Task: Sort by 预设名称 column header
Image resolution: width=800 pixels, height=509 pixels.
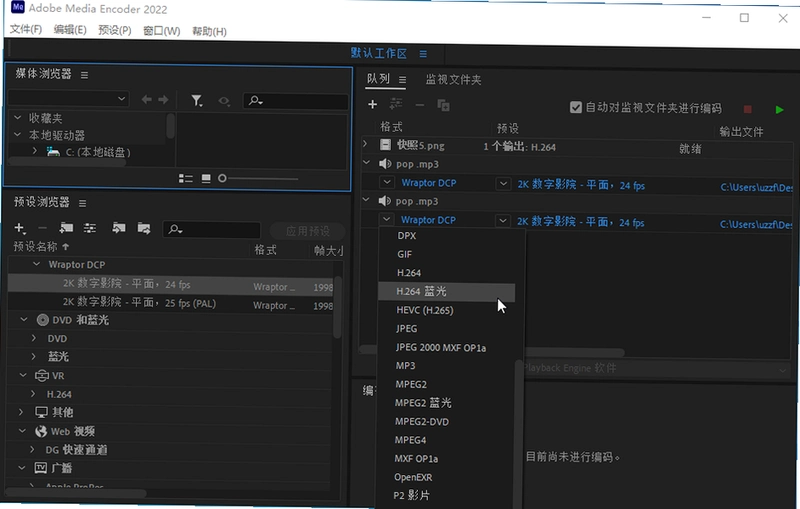Action: [x=35, y=246]
